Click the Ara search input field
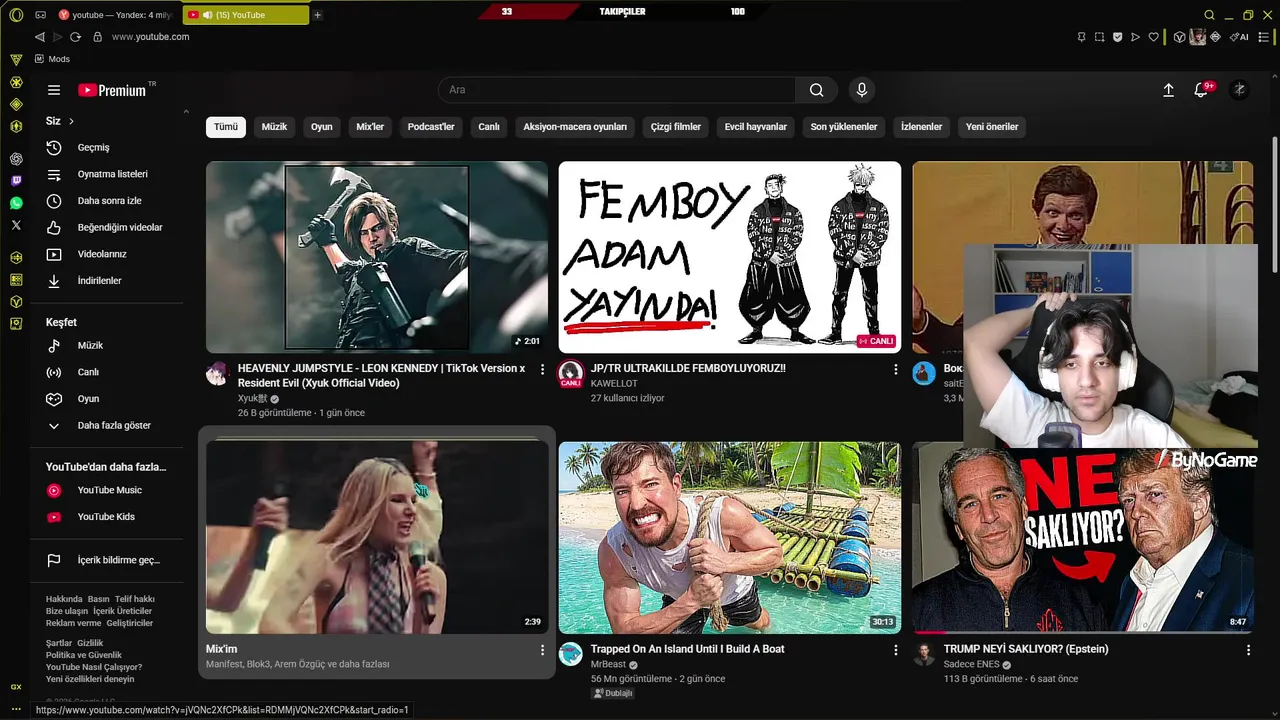1280x720 pixels. [x=617, y=90]
